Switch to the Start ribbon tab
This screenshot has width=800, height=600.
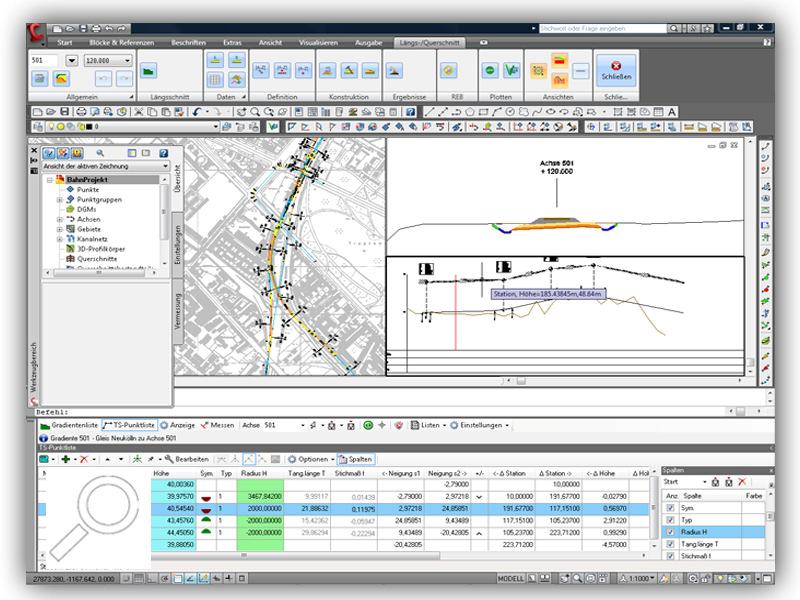coord(65,43)
